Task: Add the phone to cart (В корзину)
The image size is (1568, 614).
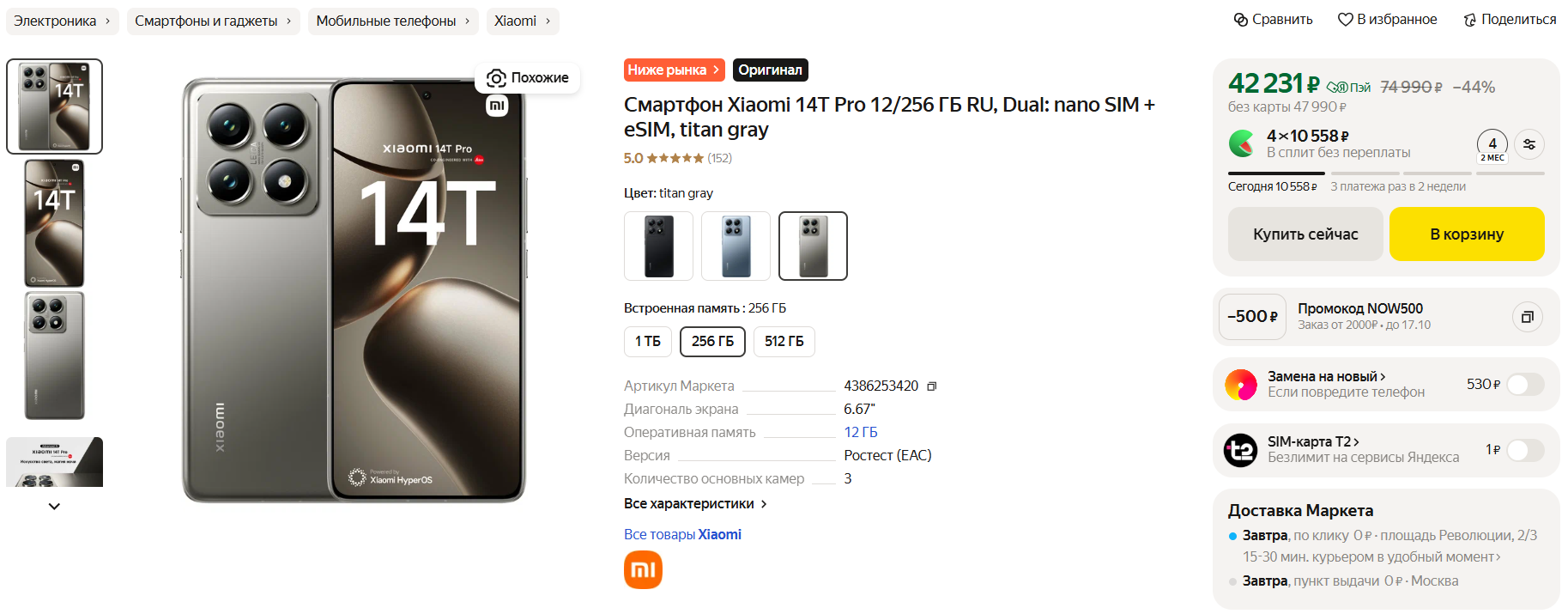Action: (1466, 234)
